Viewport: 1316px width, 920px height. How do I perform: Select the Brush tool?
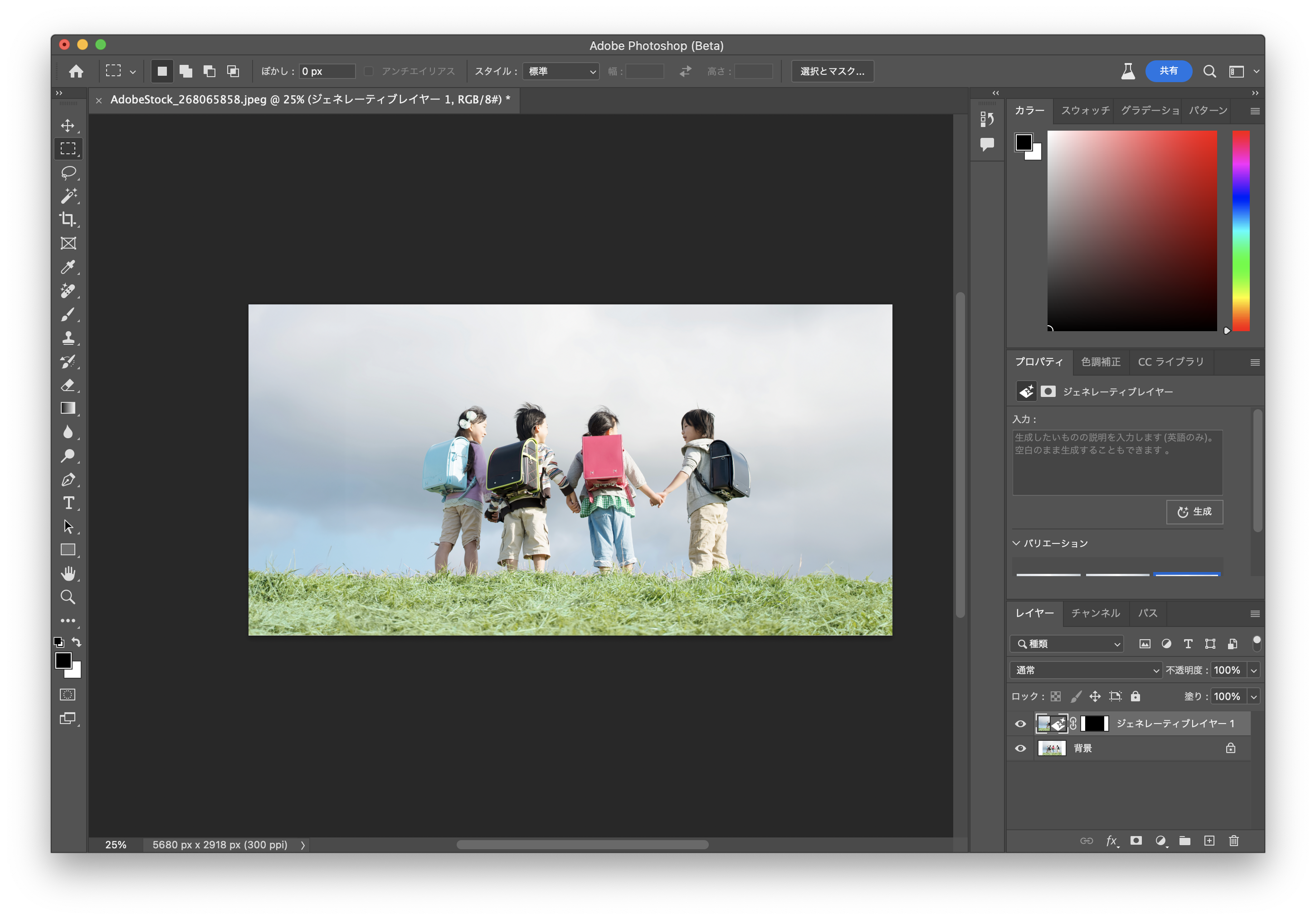point(68,314)
